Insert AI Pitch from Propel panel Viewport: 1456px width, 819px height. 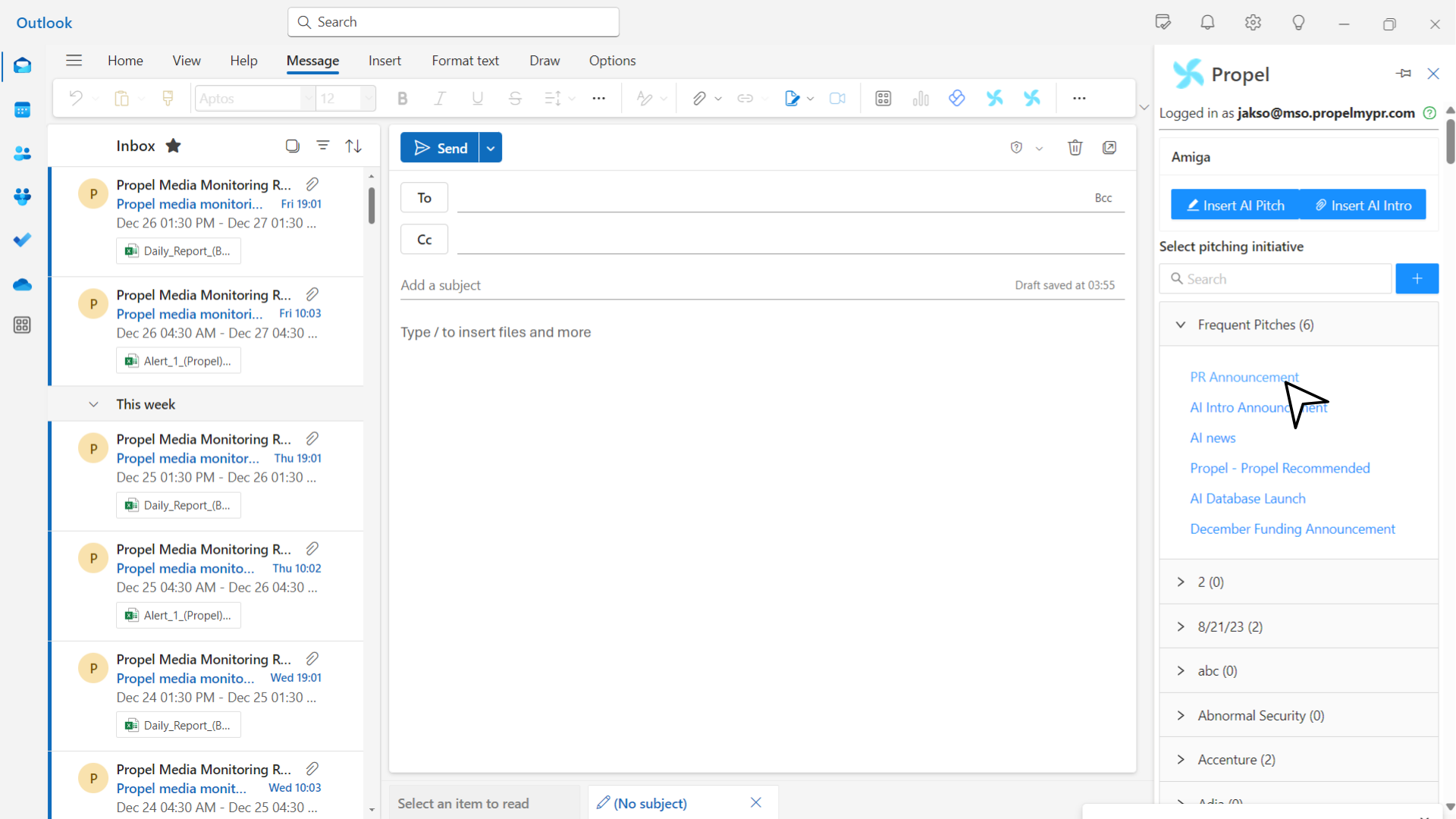1235,206
